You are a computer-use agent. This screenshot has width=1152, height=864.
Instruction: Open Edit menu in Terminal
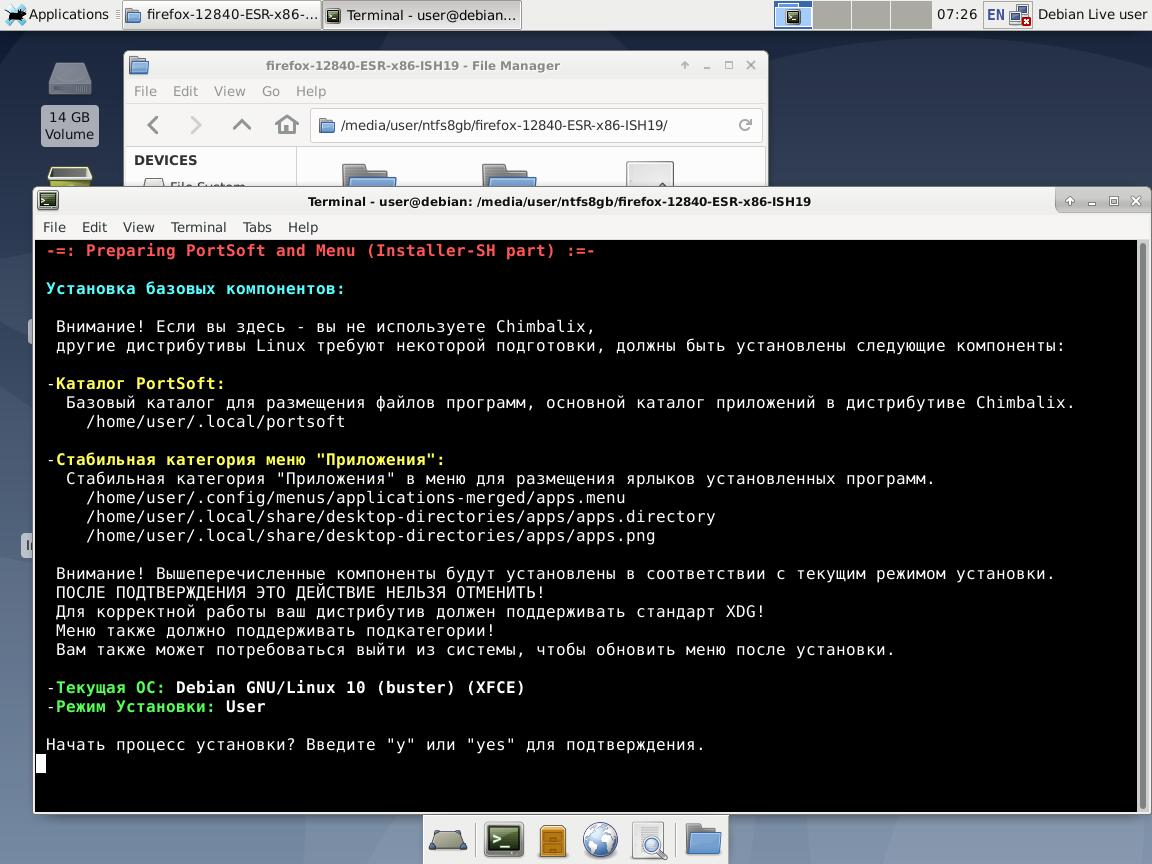pyautogui.click(x=94, y=227)
